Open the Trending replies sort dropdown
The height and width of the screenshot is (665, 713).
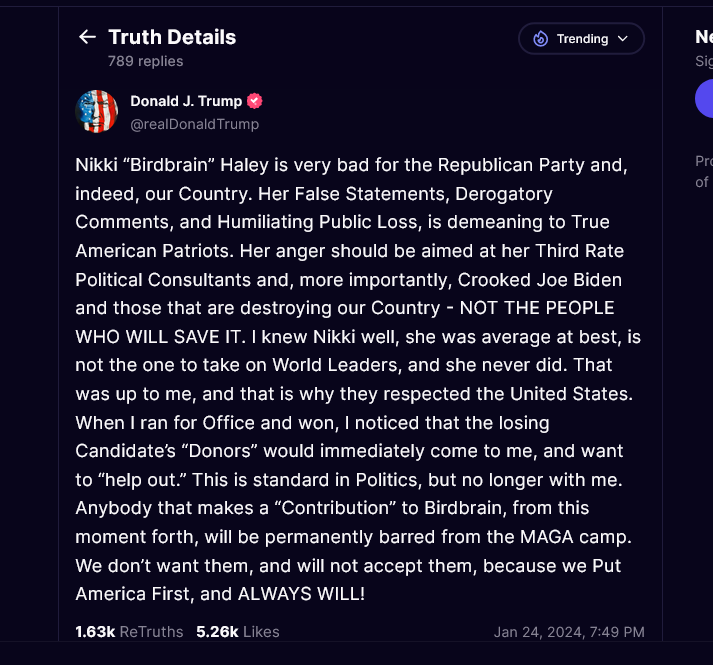(581, 39)
